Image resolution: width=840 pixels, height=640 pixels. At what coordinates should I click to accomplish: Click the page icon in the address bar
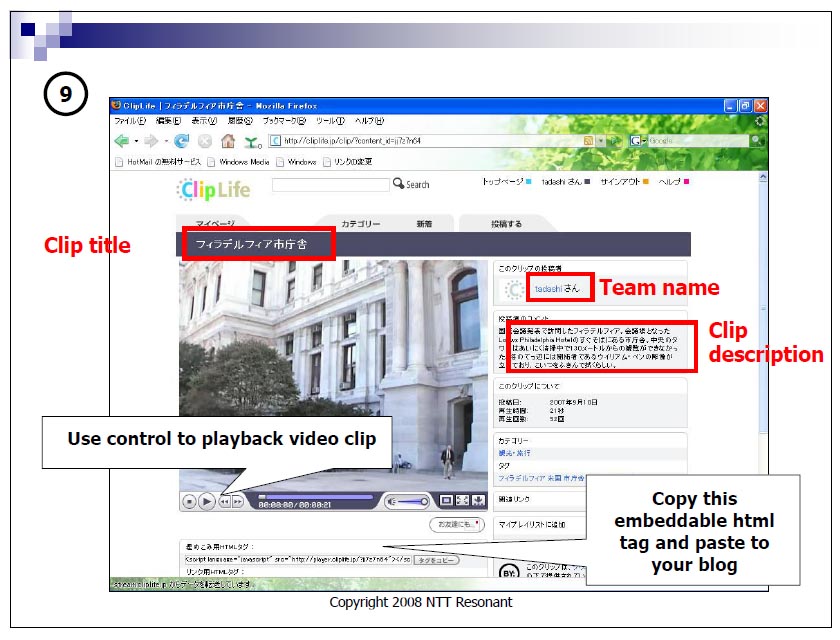pos(275,141)
